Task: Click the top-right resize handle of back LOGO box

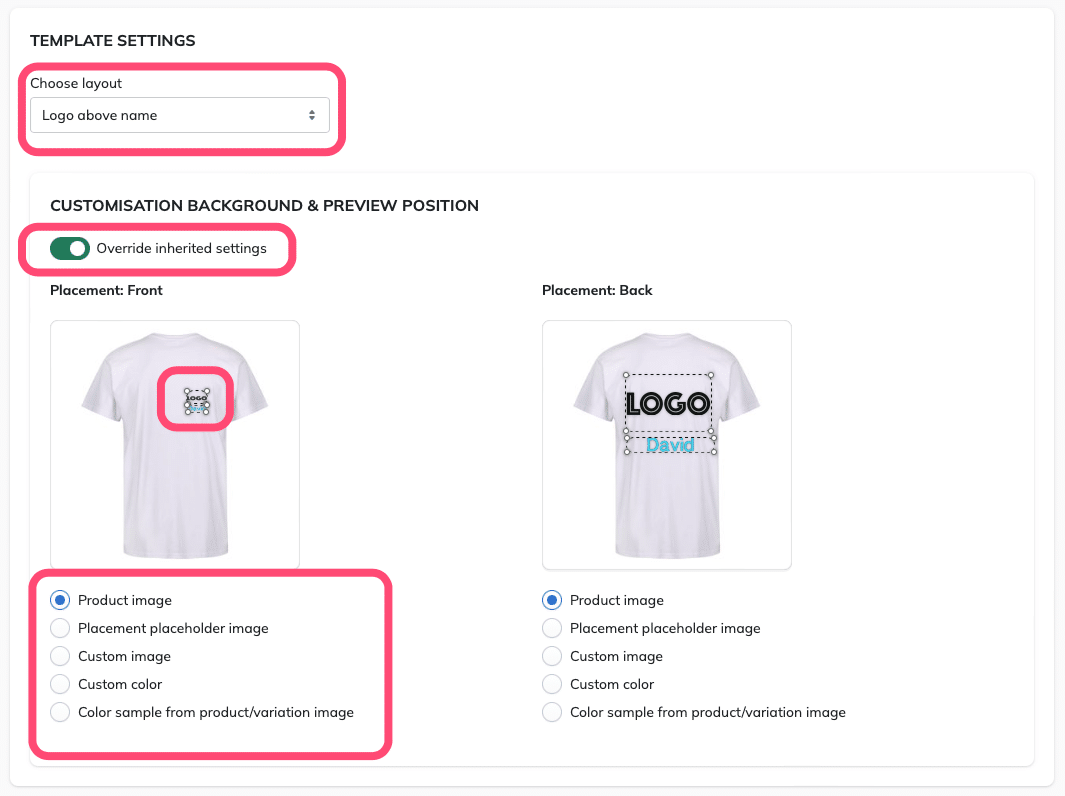Action: 711,375
